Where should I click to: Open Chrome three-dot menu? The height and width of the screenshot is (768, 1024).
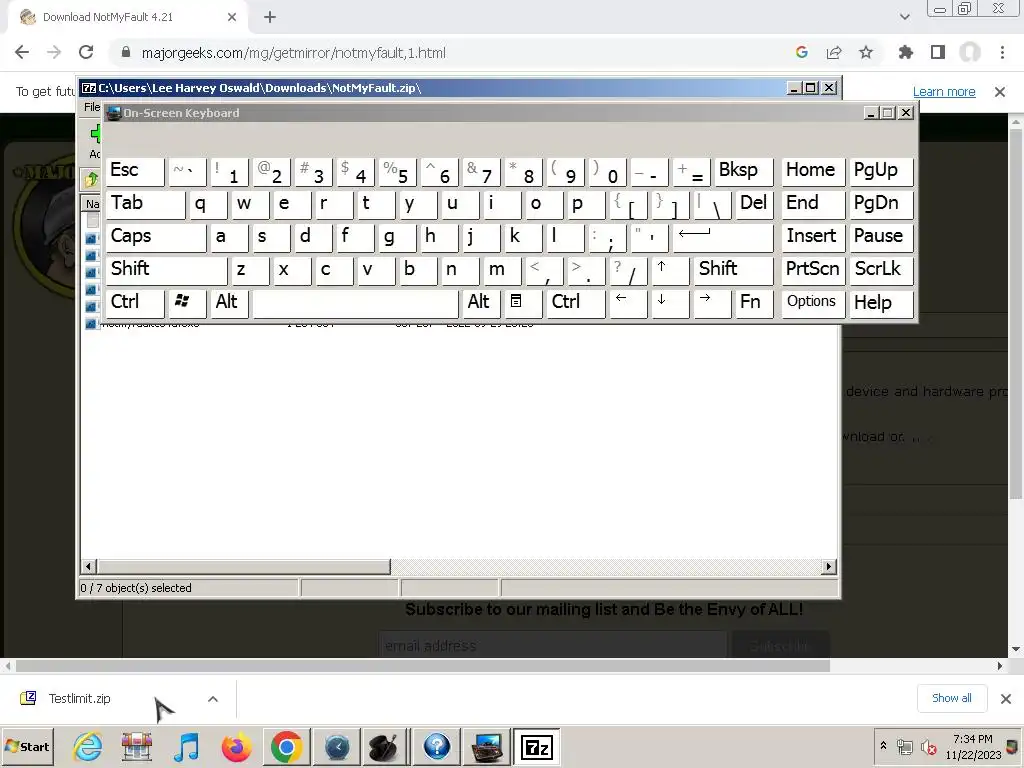(x=1002, y=52)
